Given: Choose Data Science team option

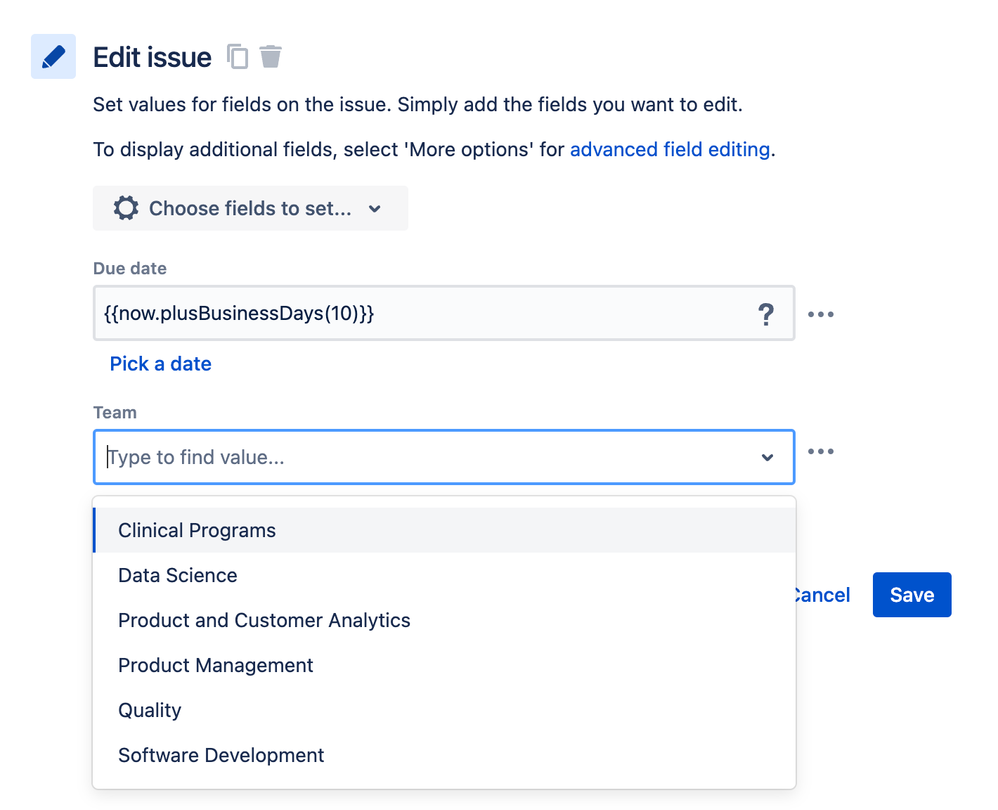Looking at the screenshot, I should pyautogui.click(x=178, y=575).
